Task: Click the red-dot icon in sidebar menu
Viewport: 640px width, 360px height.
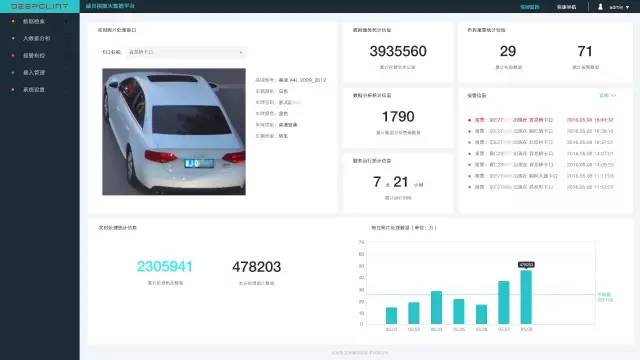Action: pyautogui.click(x=13, y=55)
